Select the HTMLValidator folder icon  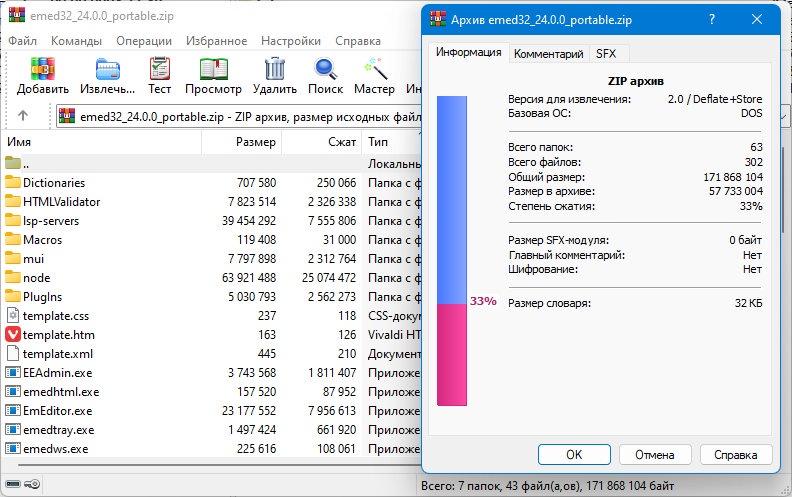coord(13,202)
